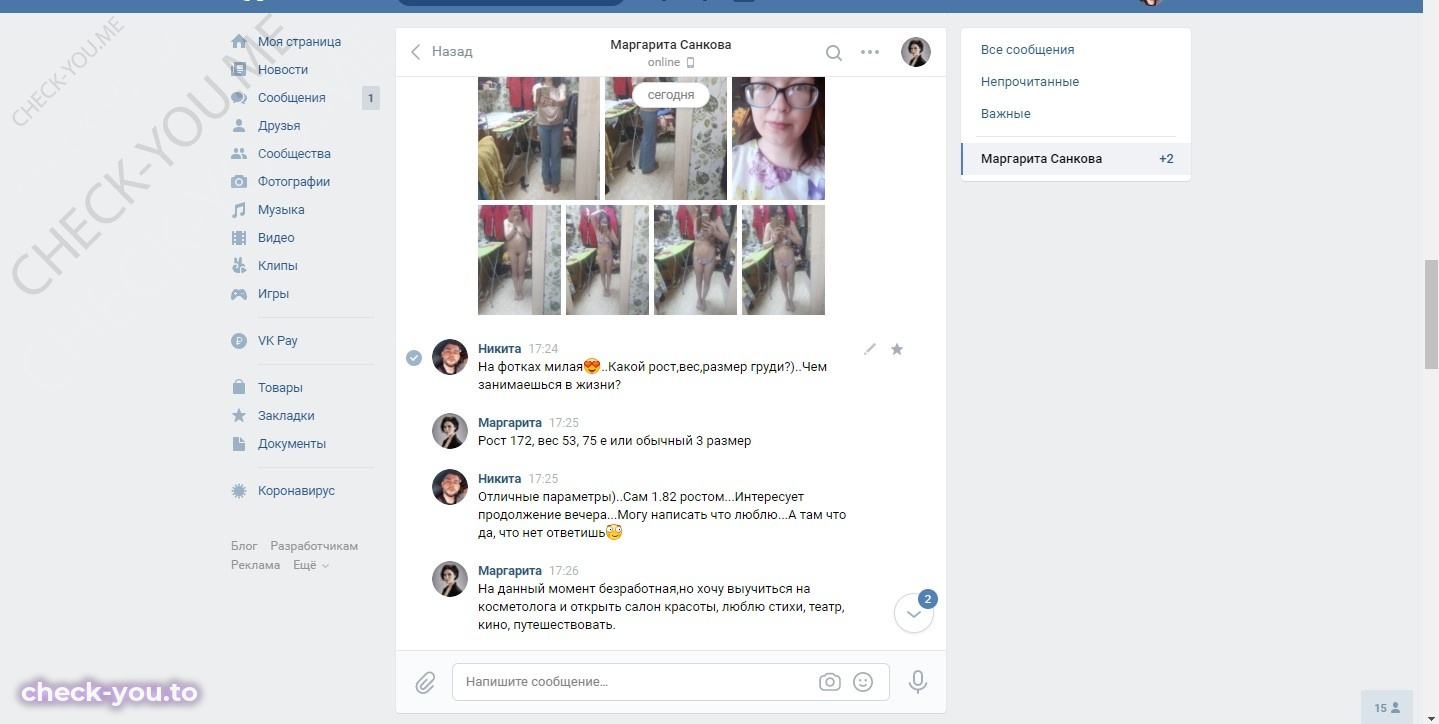
Task: Open Музыка section
Action: 281,210
